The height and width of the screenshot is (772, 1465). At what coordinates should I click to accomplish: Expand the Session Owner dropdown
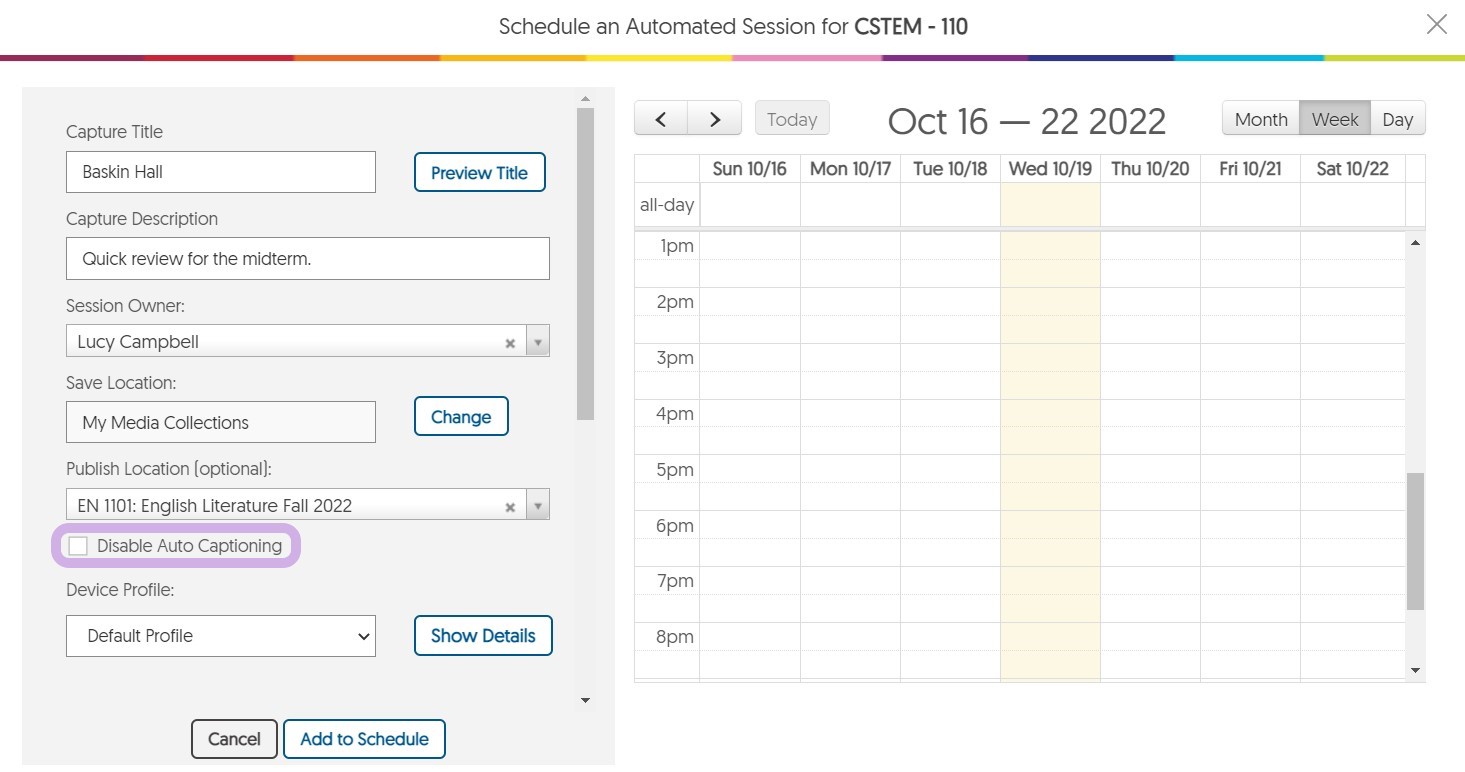[x=538, y=342]
